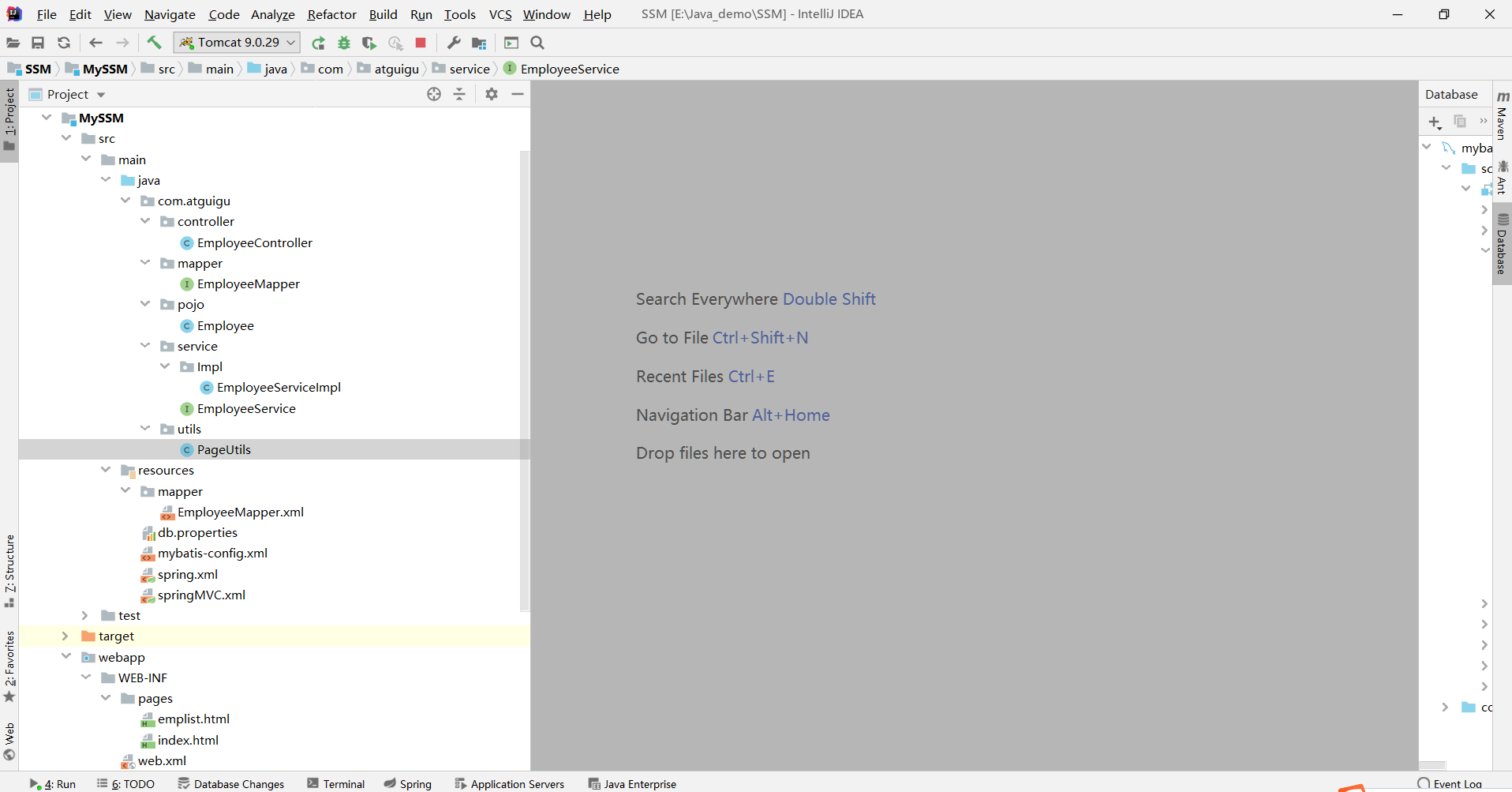Click the Run Anything window icon
Viewport: 1512px width, 792px height.
(511, 43)
